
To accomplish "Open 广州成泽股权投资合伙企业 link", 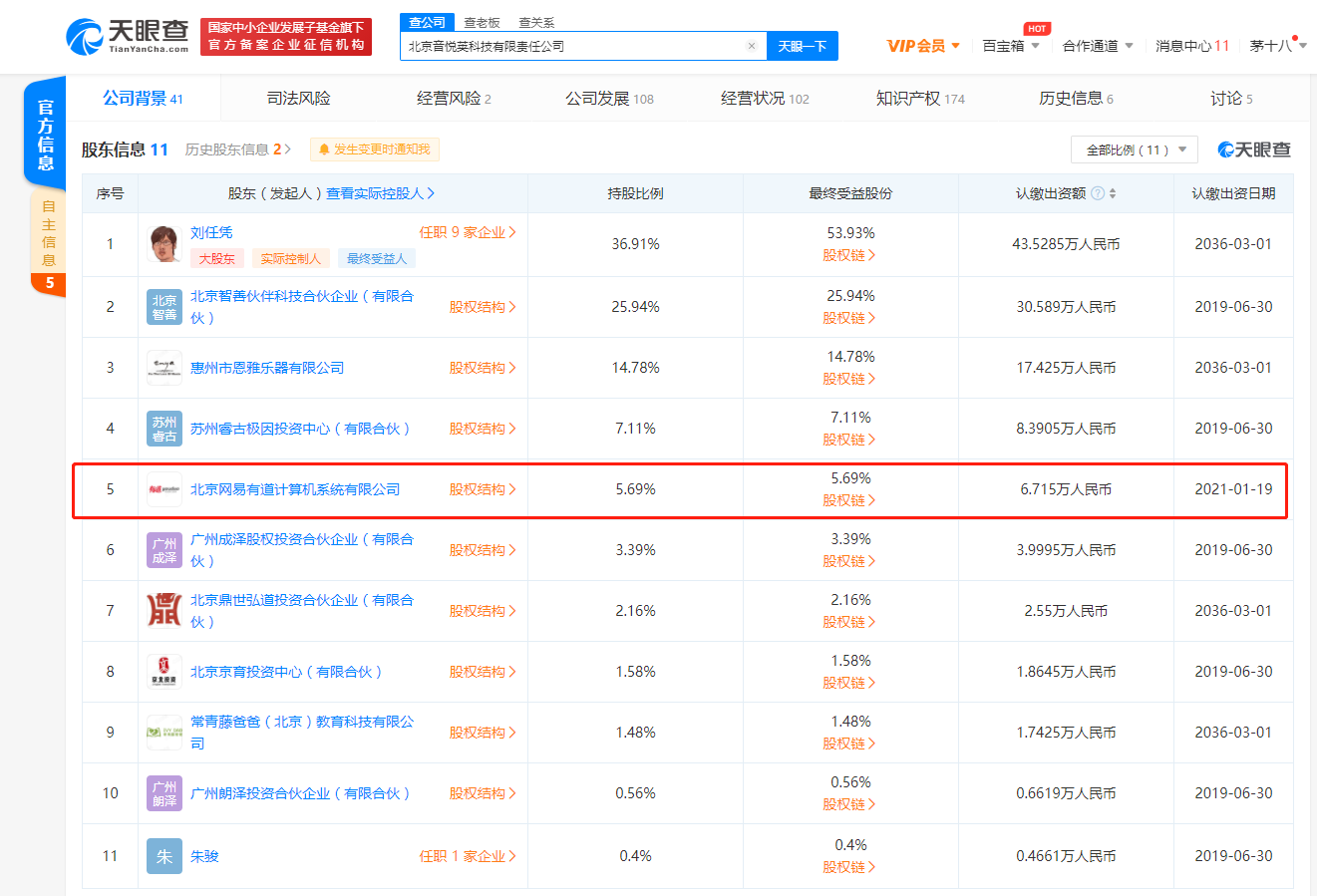I will tap(302, 550).
